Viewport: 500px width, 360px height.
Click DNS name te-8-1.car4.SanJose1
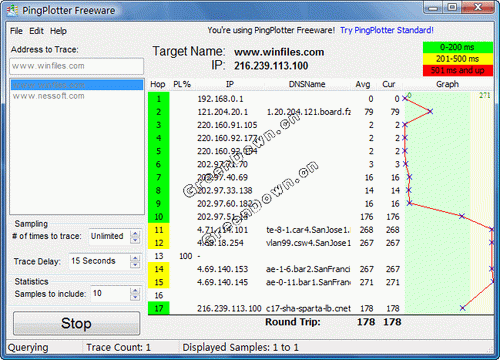coord(308,230)
